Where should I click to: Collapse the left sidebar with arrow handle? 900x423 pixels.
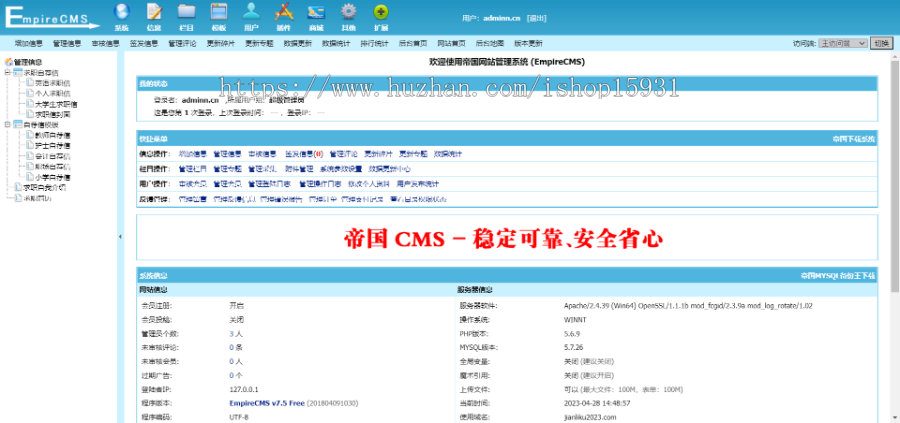120,236
